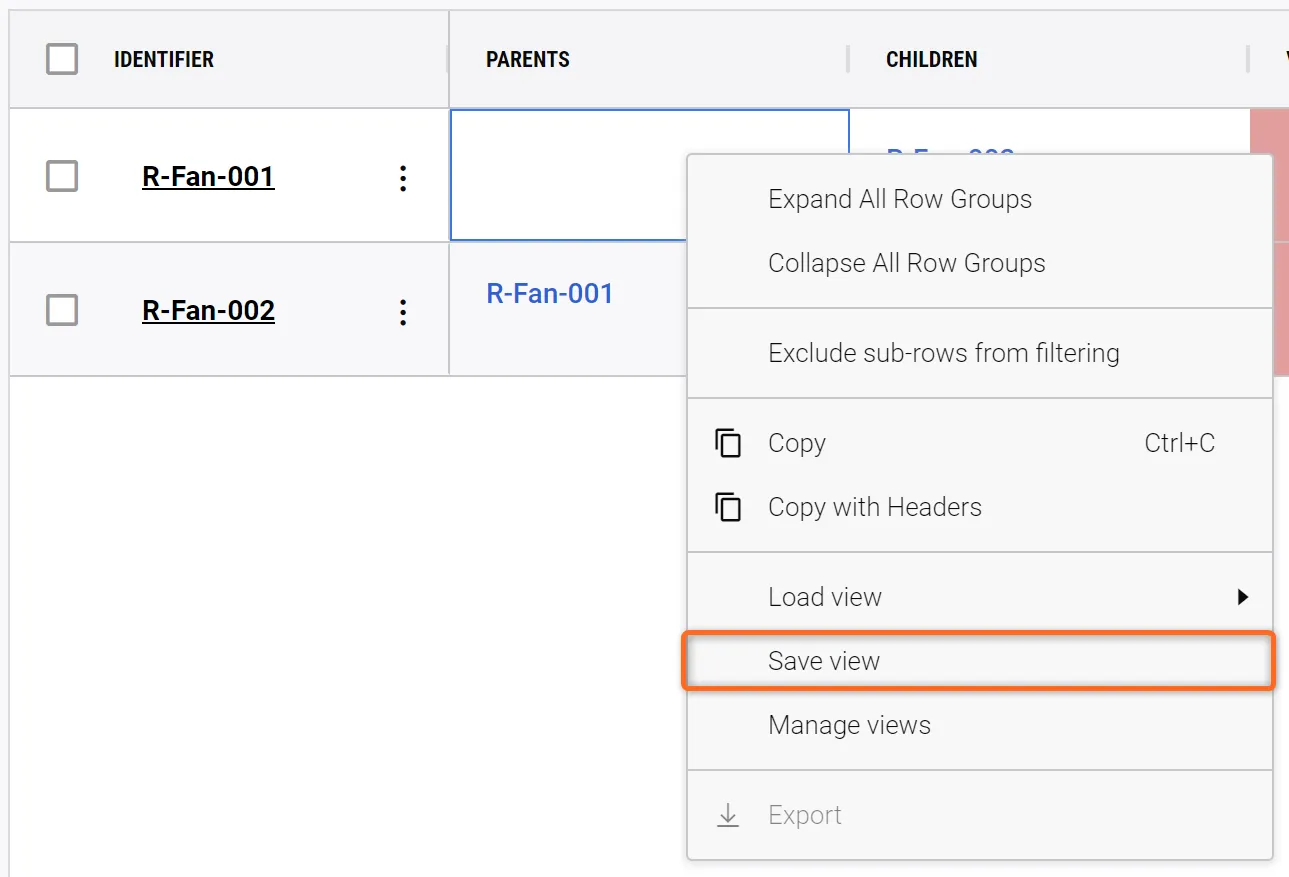Choose Expand All Row Groups
This screenshot has width=1289, height=877.
pos(899,199)
